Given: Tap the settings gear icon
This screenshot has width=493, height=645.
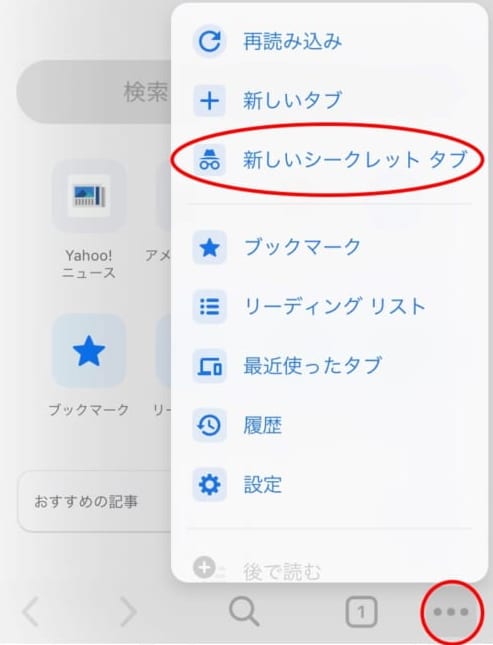Looking at the screenshot, I should point(209,485).
